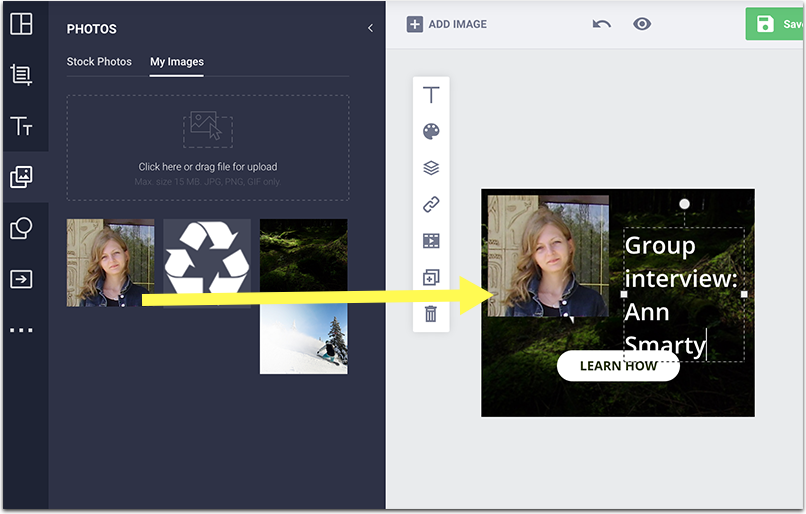Click the green Save button
Viewport: 806px width, 514px height.
pos(776,24)
